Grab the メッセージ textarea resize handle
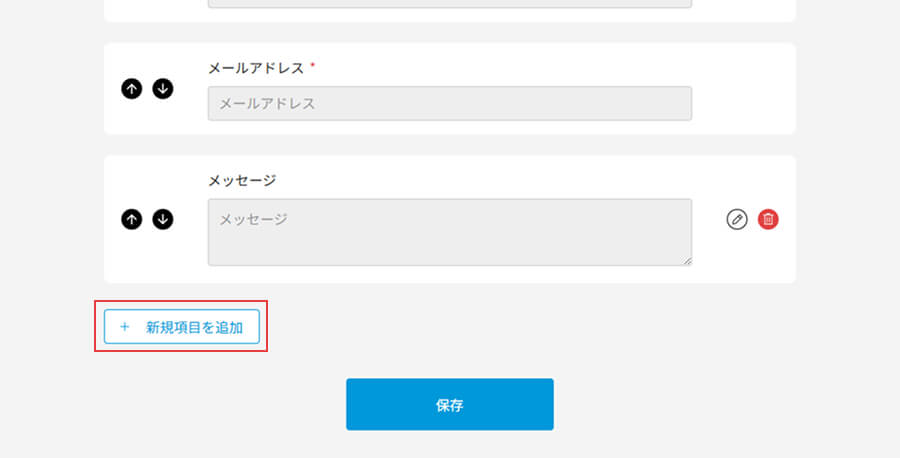 [687, 261]
